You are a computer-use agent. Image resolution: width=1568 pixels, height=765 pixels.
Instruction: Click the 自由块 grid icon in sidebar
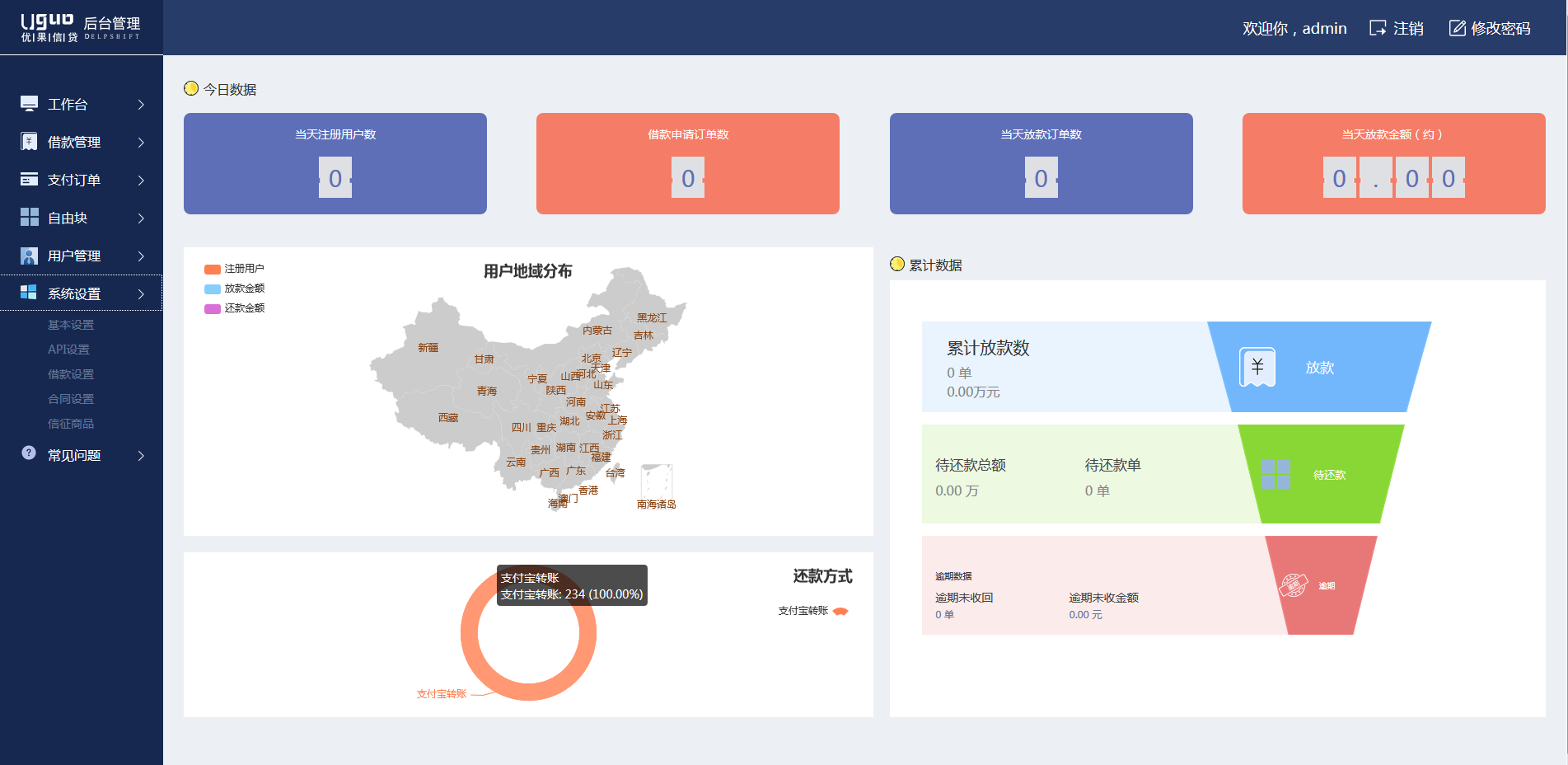point(29,218)
